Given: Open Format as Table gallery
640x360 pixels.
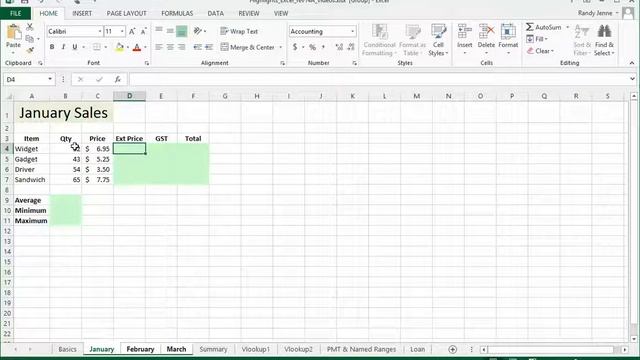Looking at the screenshot, I should [412, 40].
